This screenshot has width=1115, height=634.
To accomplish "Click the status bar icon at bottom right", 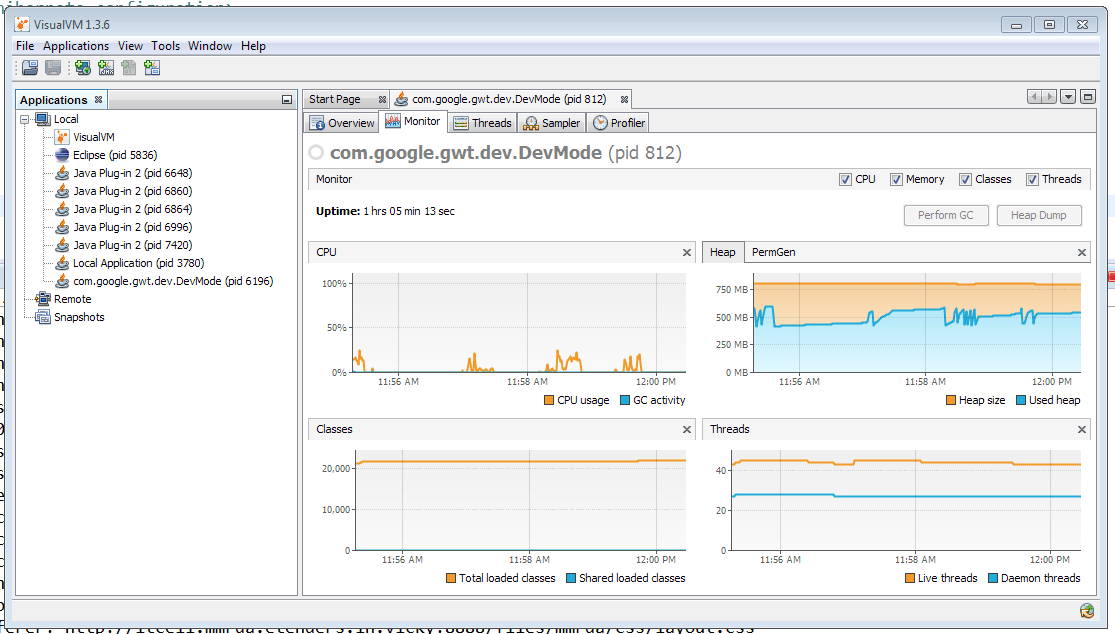I will point(1087,611).
